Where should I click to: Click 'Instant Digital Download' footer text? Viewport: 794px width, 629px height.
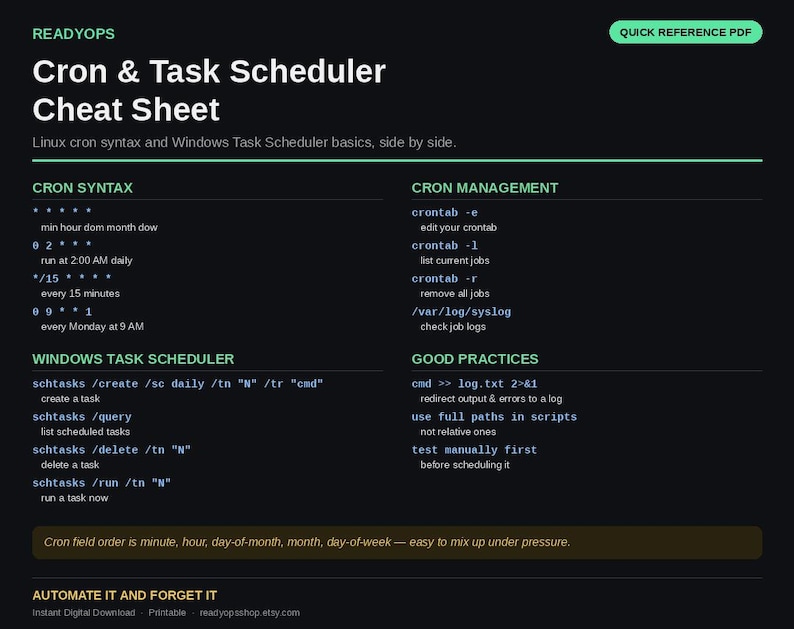point(84,613)
